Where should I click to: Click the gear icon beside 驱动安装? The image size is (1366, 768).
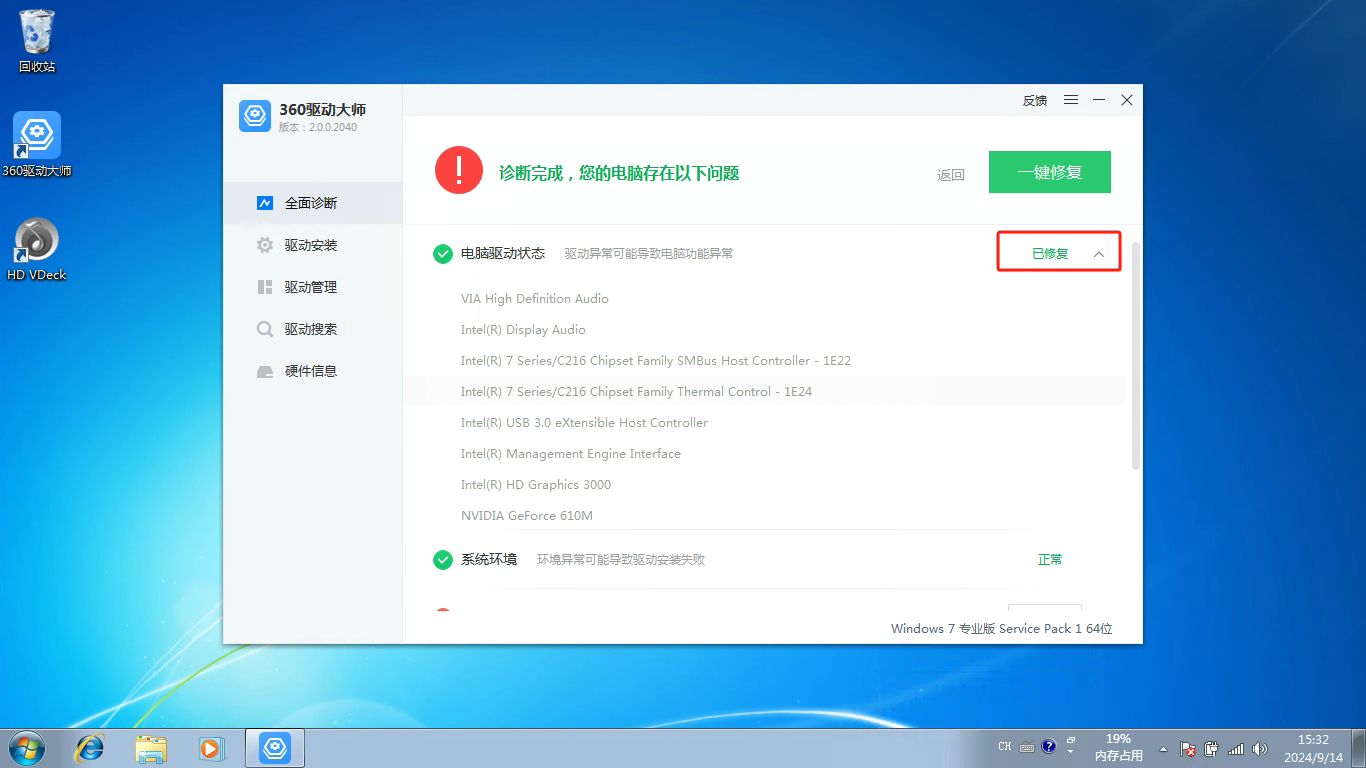pyautogui.click(x=265, y=245)
